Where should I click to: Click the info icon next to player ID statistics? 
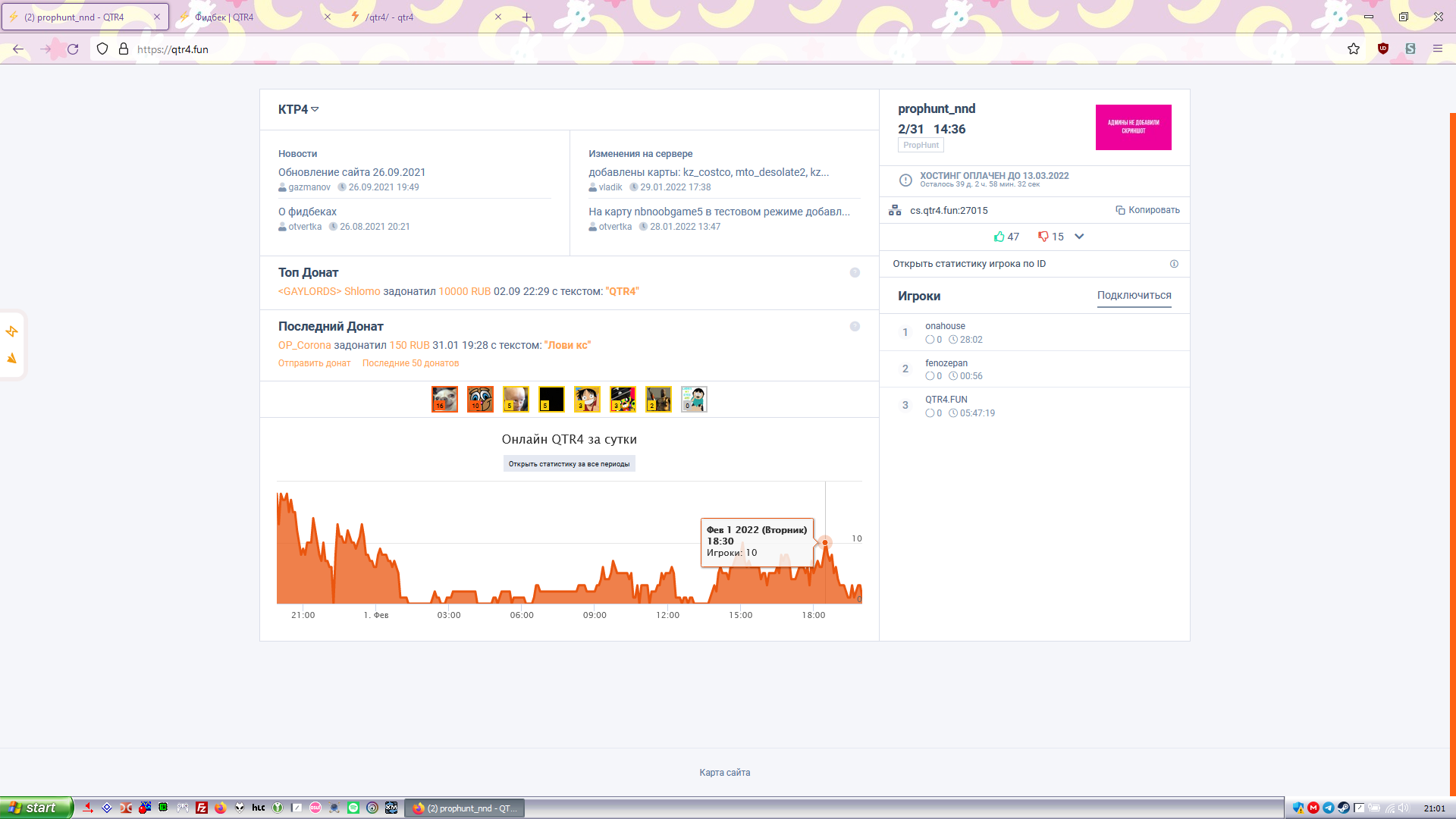1174,264
